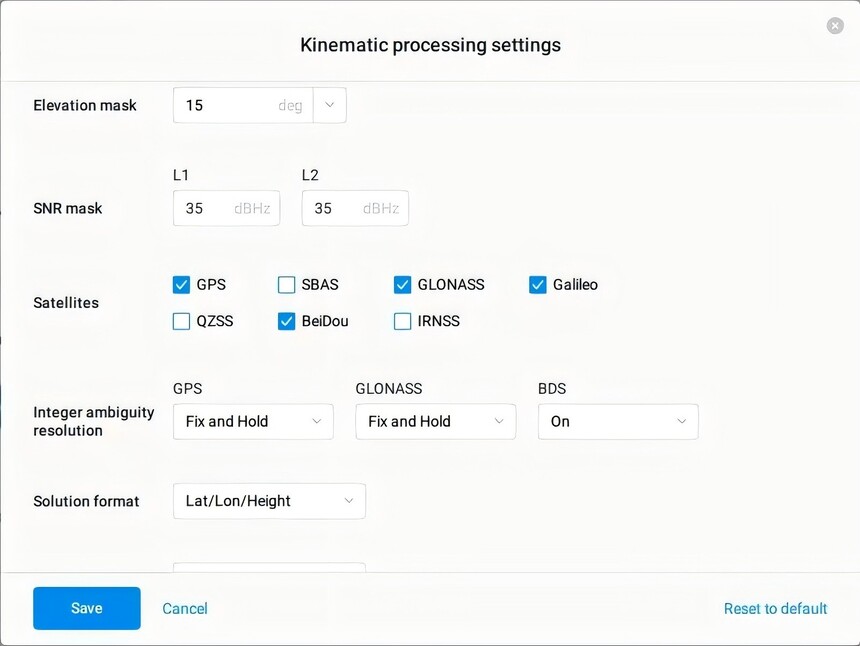This screenshot has width=860, height=646.
Task: Close the Kinematic processing settings dialog
Action: [835, 26]
